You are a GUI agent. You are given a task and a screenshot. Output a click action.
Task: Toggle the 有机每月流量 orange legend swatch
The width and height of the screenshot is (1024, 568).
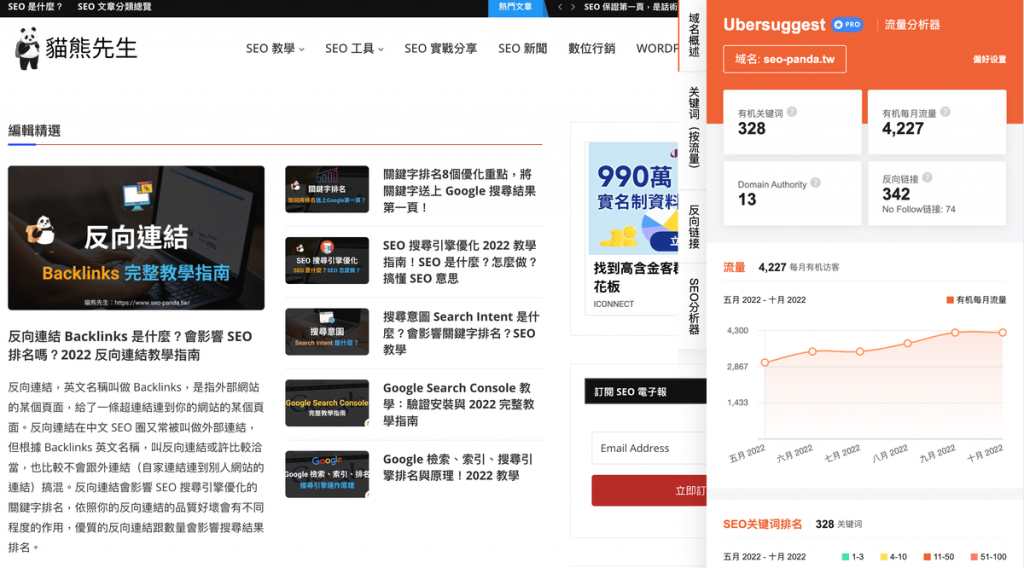point(950,300)
